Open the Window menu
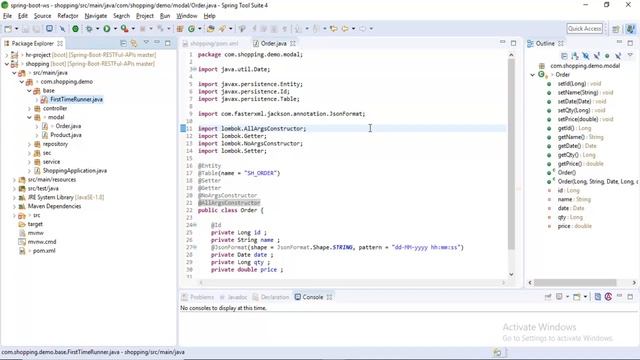Viewport: 640px width, 360px height. pyautogui.click(x=187, y=16)
